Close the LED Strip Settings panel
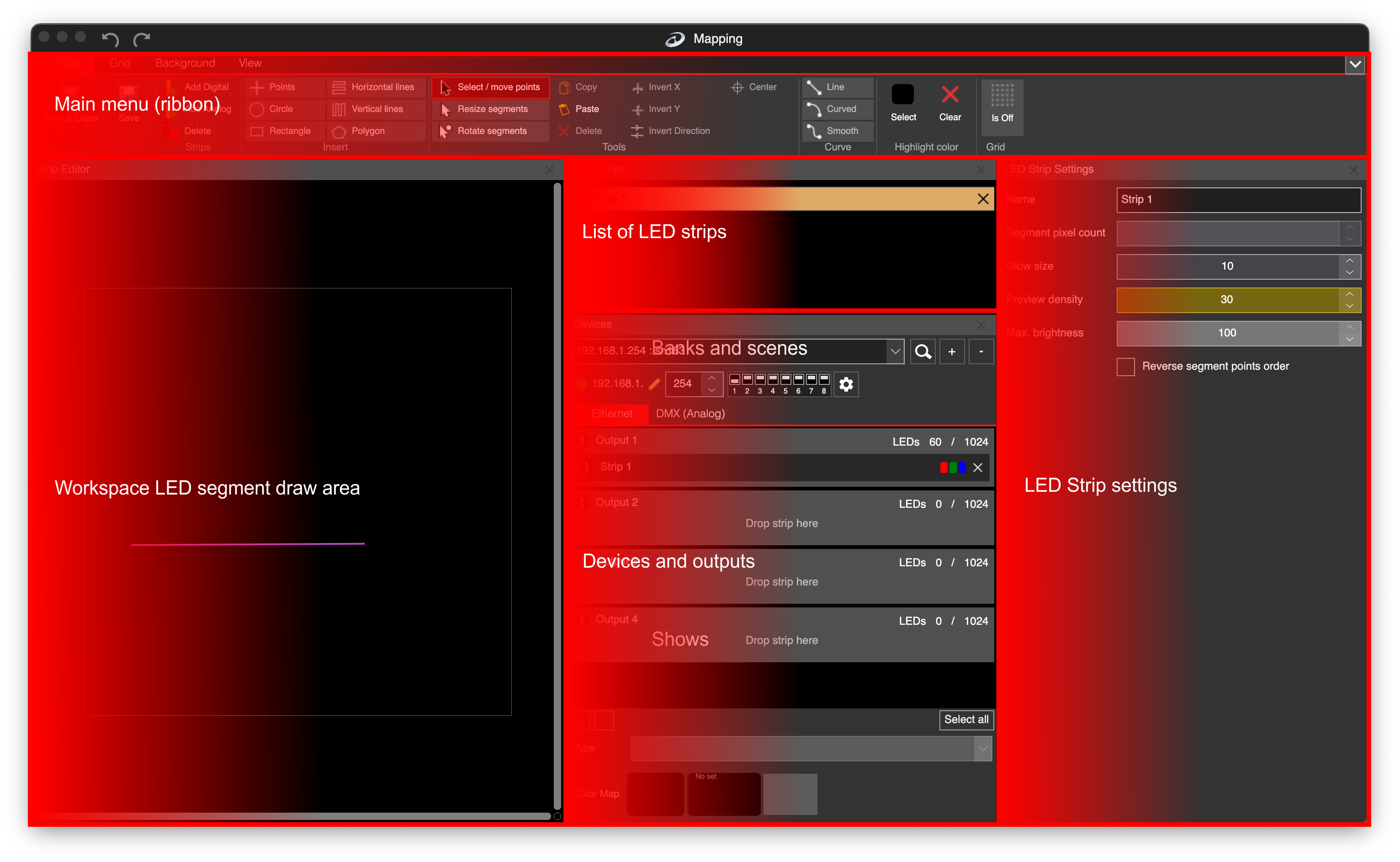This screenshot has width=1400, height=862. point(1354,170)
